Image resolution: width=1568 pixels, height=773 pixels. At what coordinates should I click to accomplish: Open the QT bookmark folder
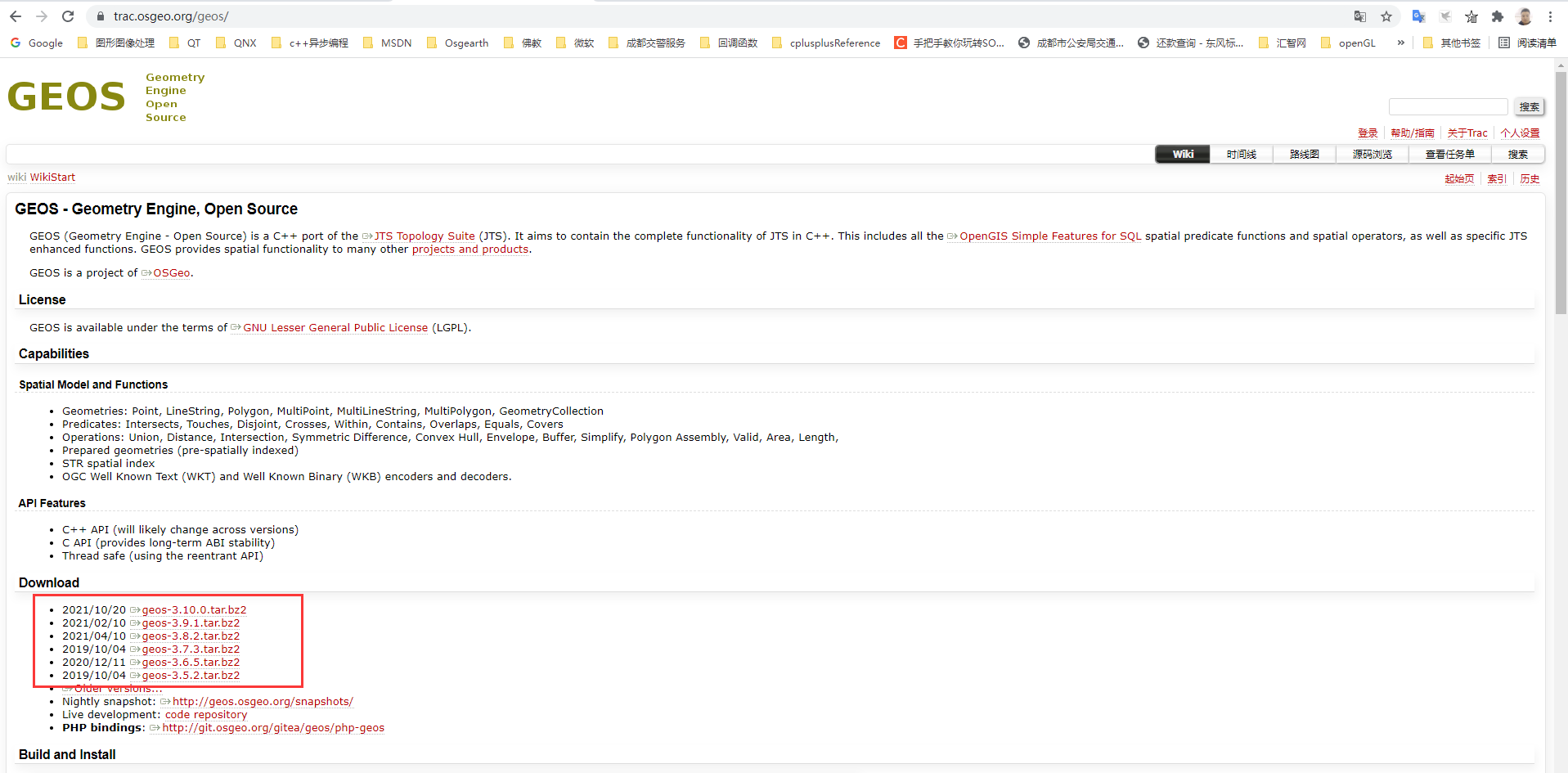tap(185, 43)
